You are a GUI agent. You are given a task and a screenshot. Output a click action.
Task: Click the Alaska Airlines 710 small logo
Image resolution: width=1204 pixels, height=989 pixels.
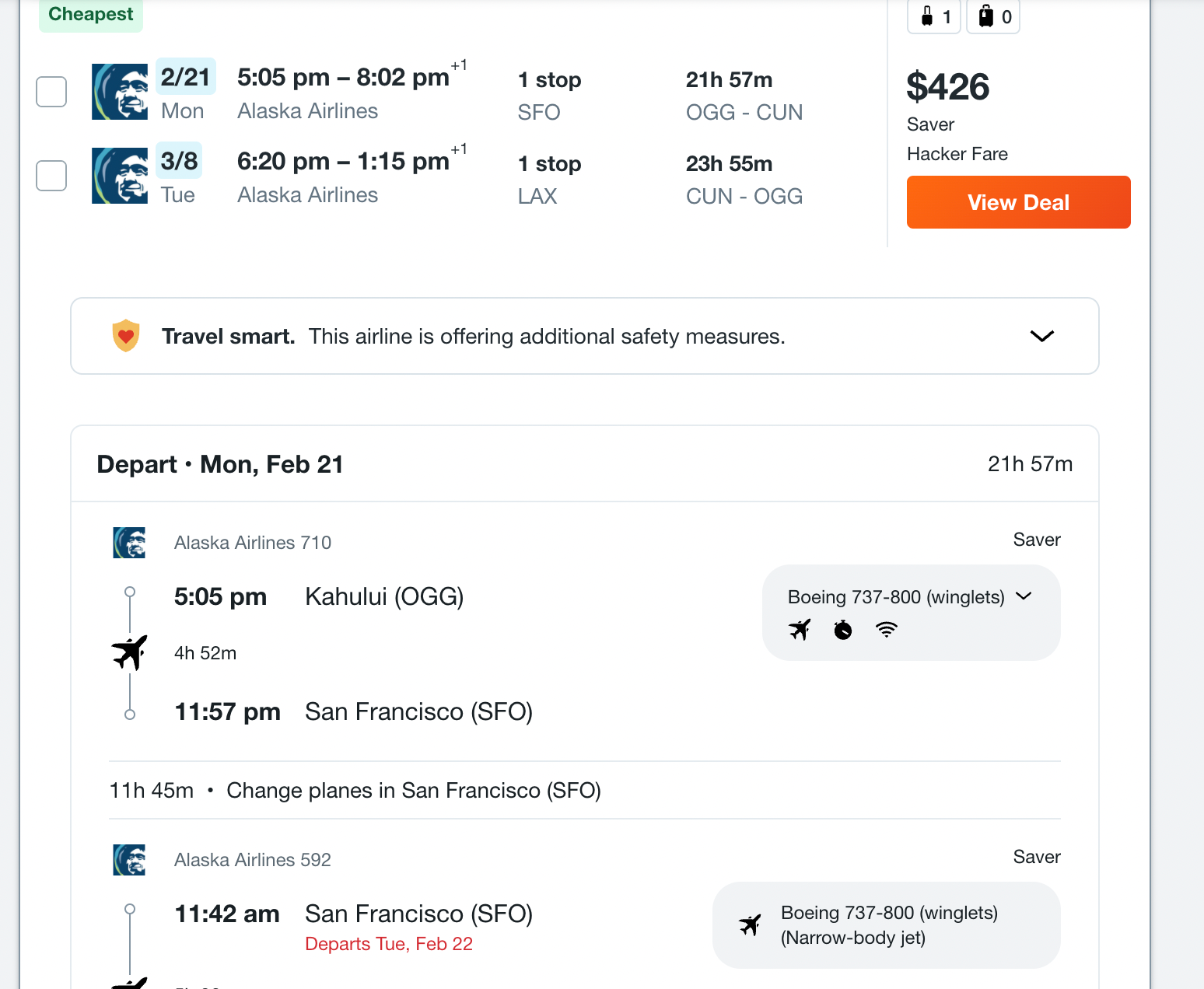(x=129, y=543)
